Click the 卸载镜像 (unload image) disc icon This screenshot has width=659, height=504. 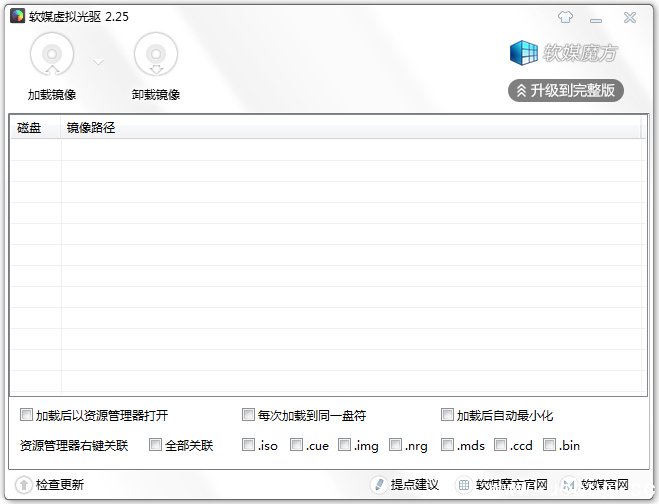pos(155,55)
